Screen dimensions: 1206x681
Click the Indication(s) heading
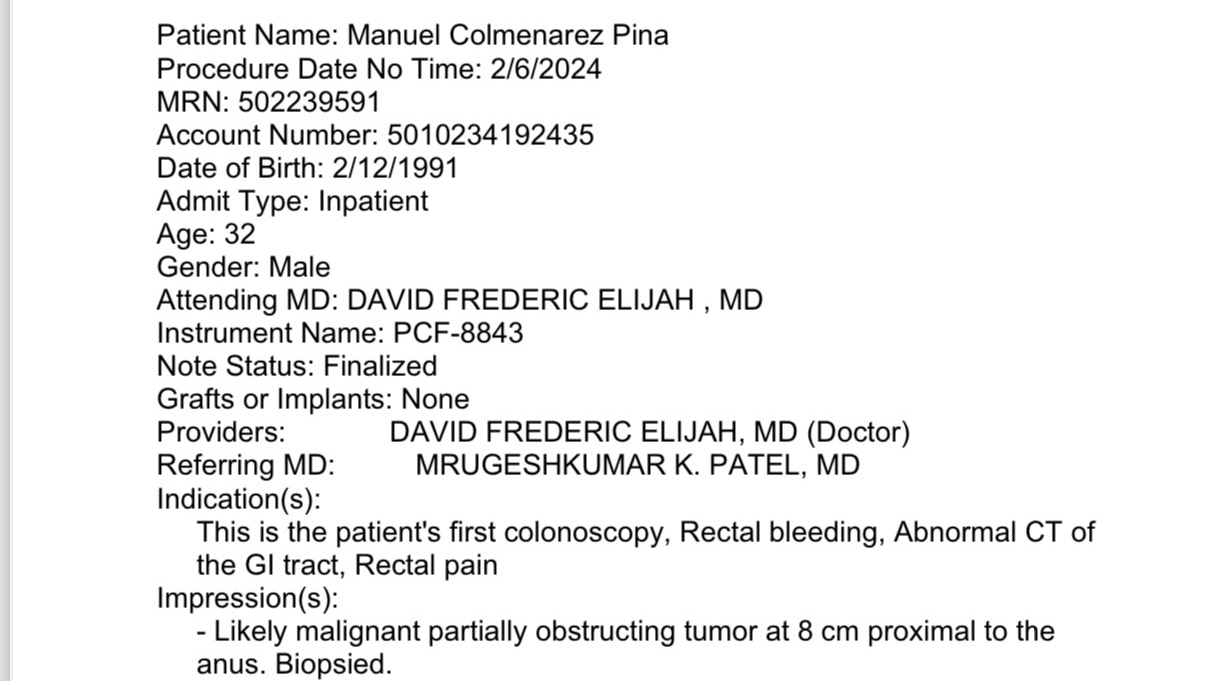tap(239, 498)
